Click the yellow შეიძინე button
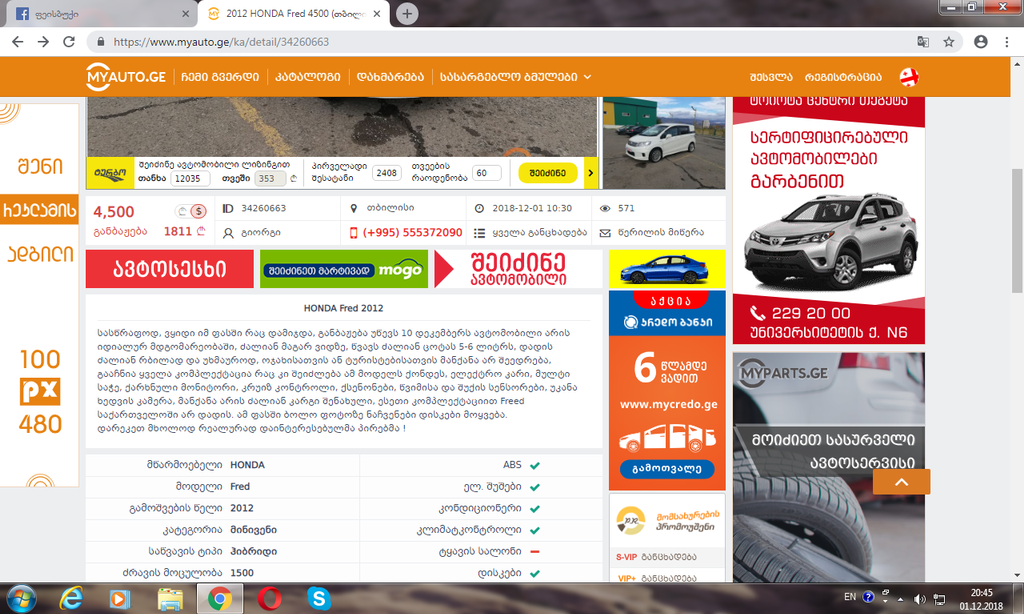This screenshot has height=614, width=1024. pyautogui.click(x=548, y=173)
